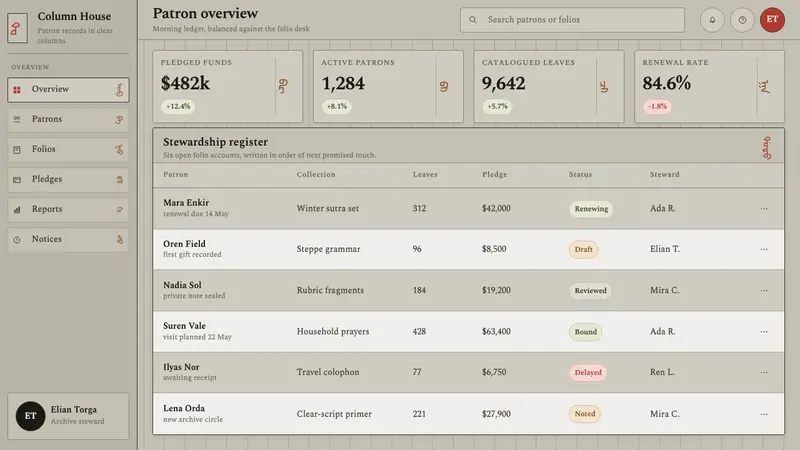
Task: Click the search magnifier icon
Action: [x=473, y=20]
